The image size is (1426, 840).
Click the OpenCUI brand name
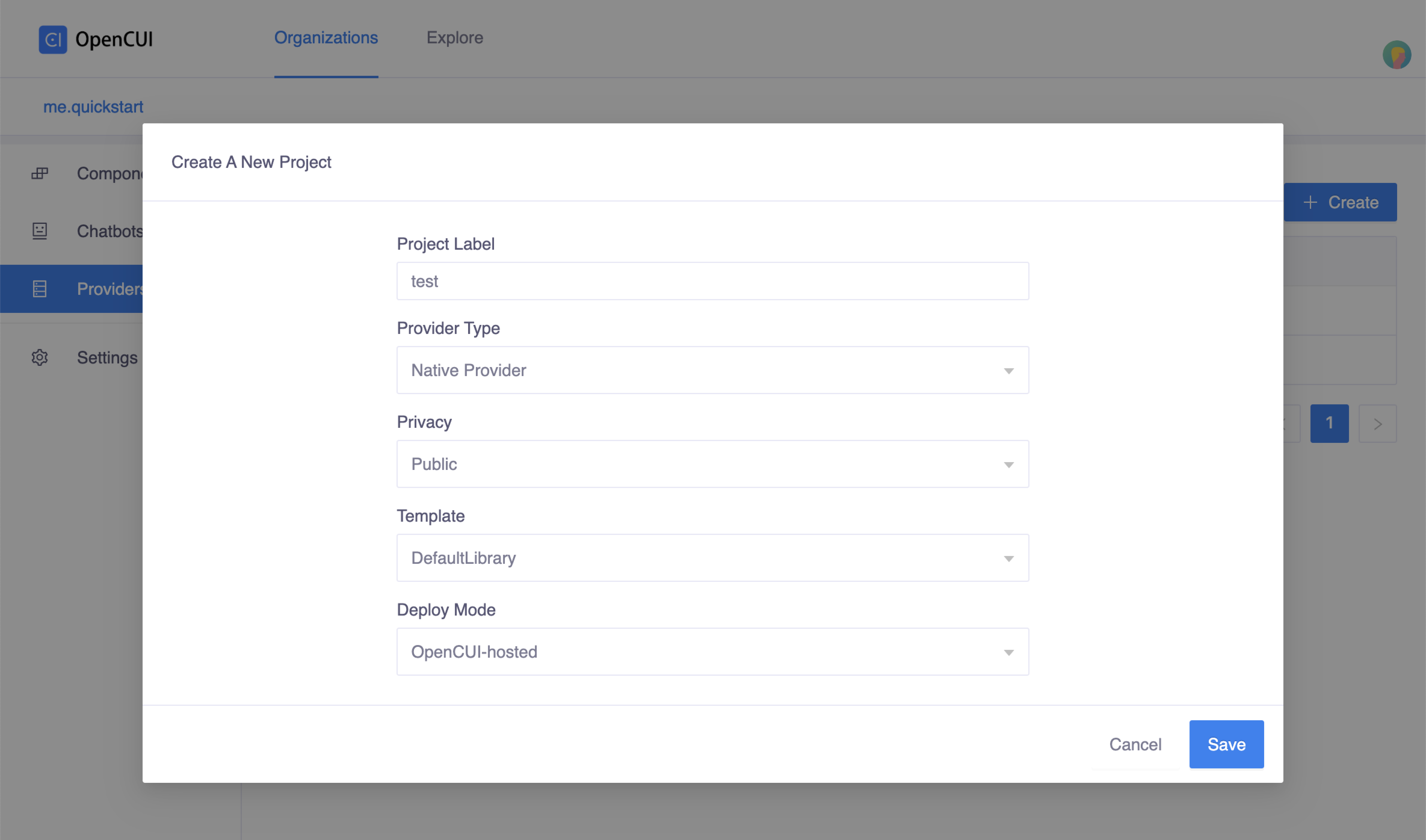pyautogui.click(x=114, y=40)
